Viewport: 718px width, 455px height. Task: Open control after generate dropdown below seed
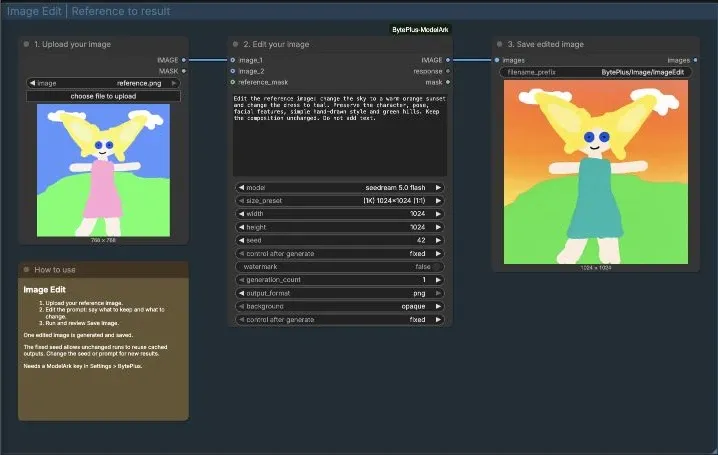click(340, 254)
